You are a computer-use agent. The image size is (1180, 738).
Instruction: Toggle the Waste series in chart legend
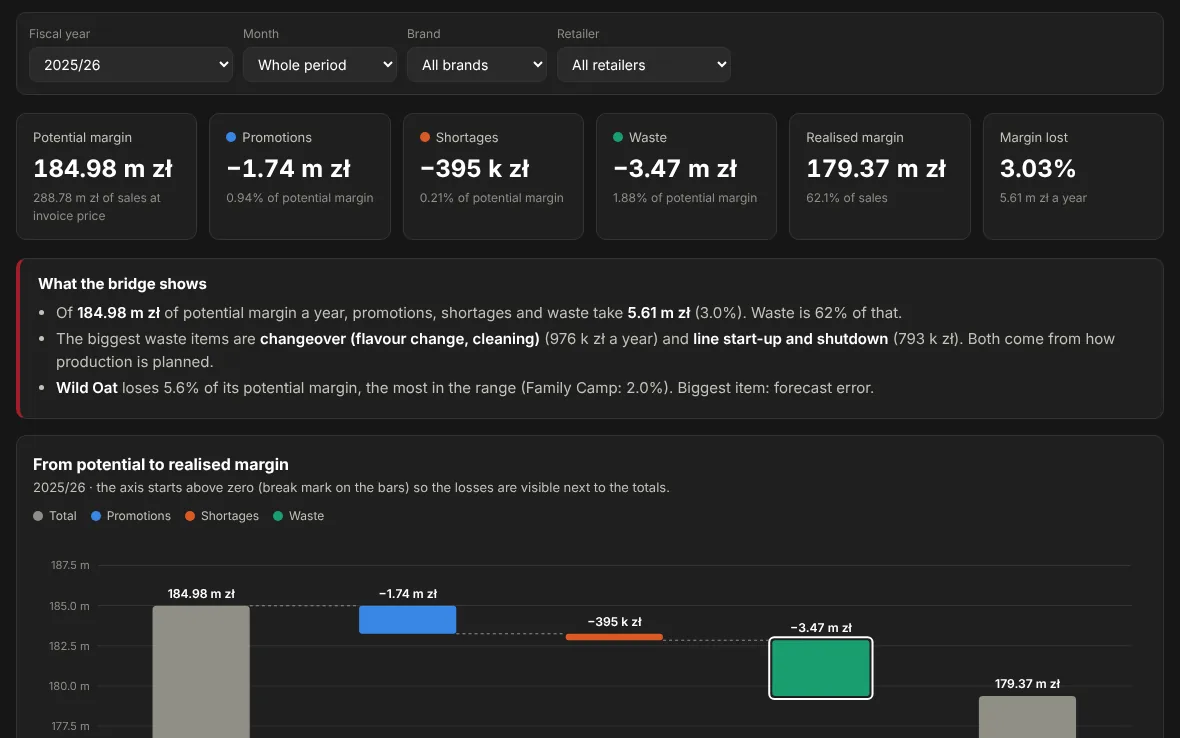(299, 516)
